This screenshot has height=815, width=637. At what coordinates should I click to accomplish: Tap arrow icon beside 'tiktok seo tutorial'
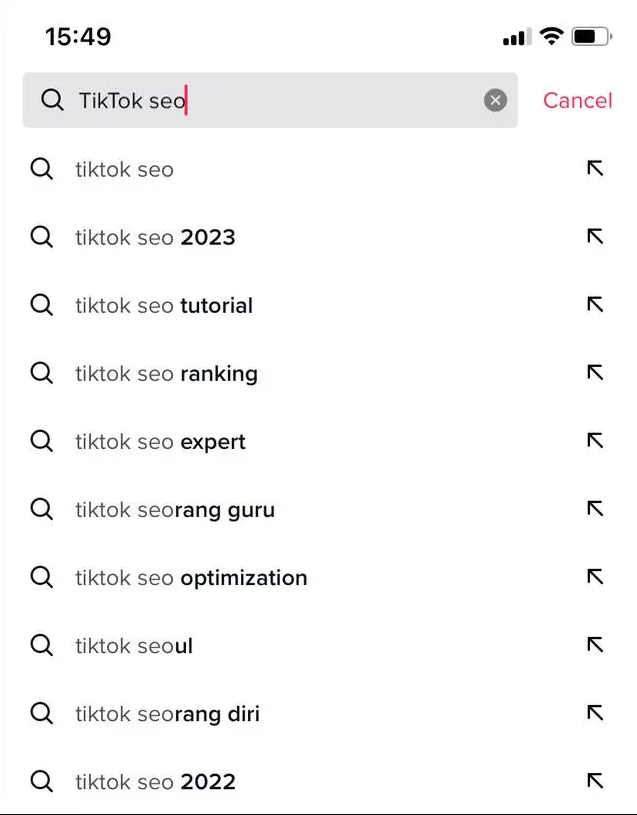595,305
